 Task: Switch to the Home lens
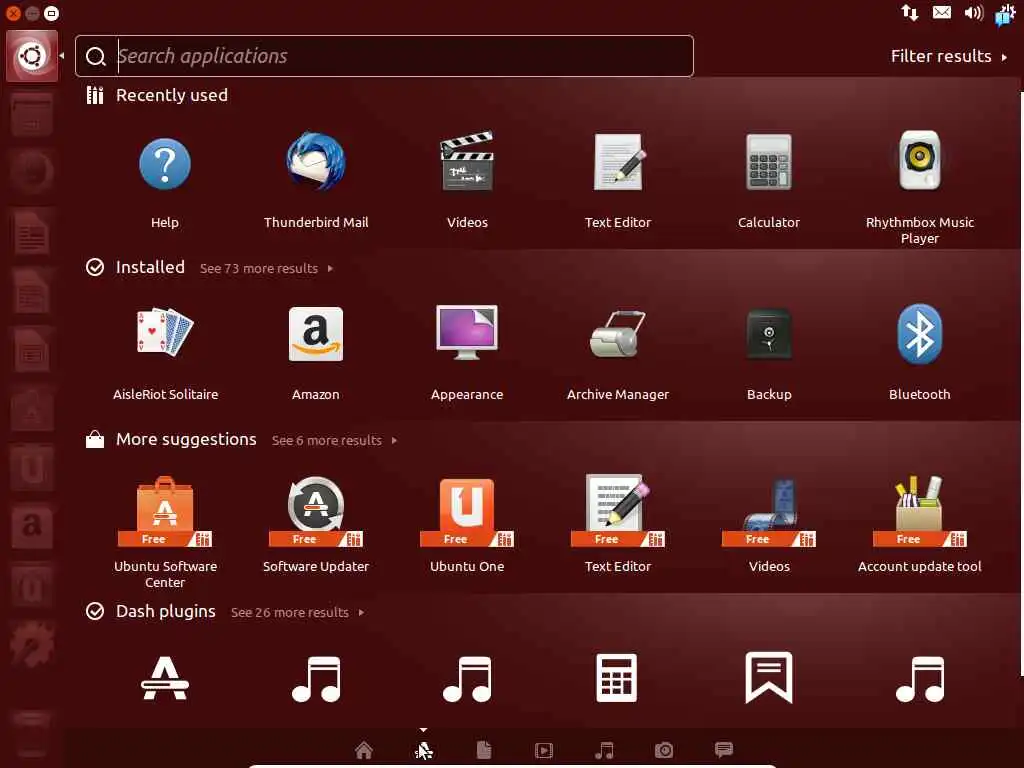[364, 750]
